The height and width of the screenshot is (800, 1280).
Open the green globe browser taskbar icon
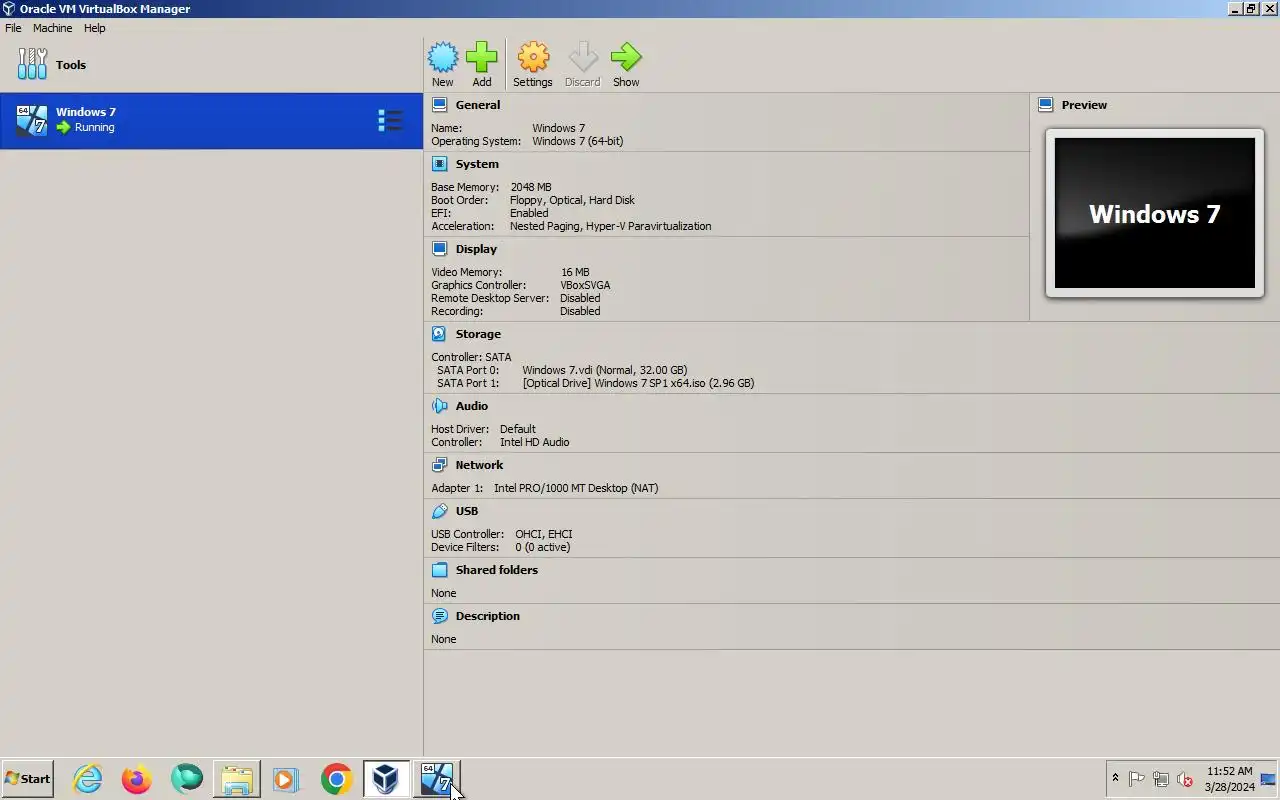(187, 779)
